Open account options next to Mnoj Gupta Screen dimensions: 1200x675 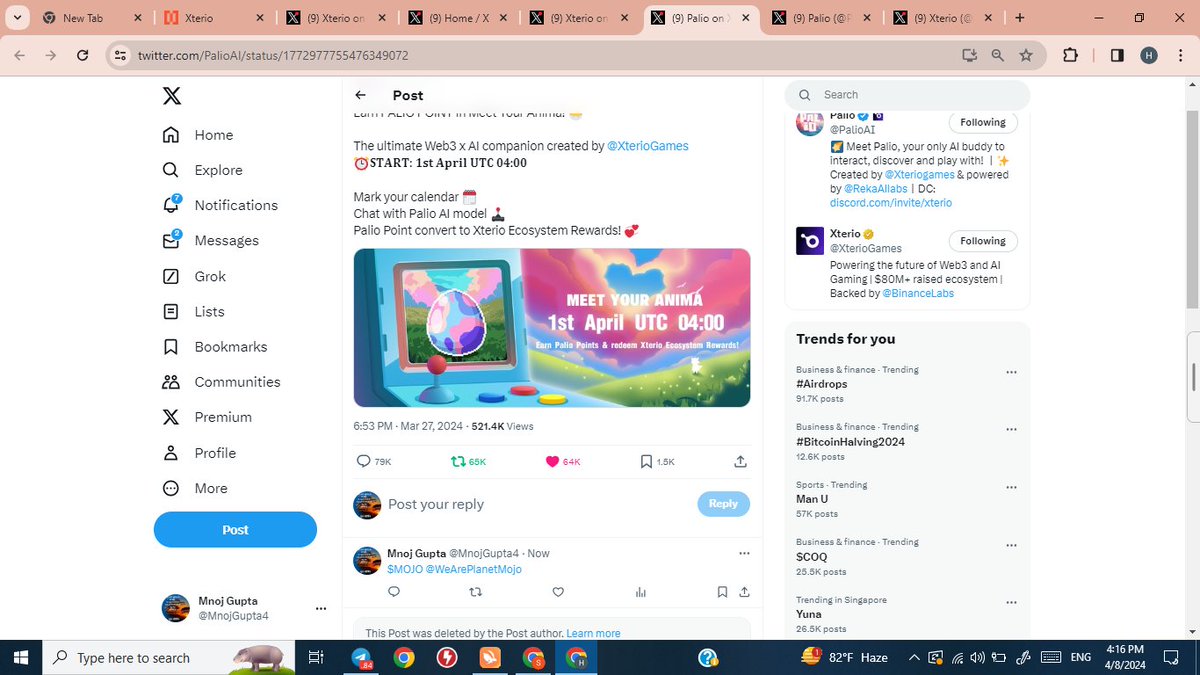[x=321, y=608]
